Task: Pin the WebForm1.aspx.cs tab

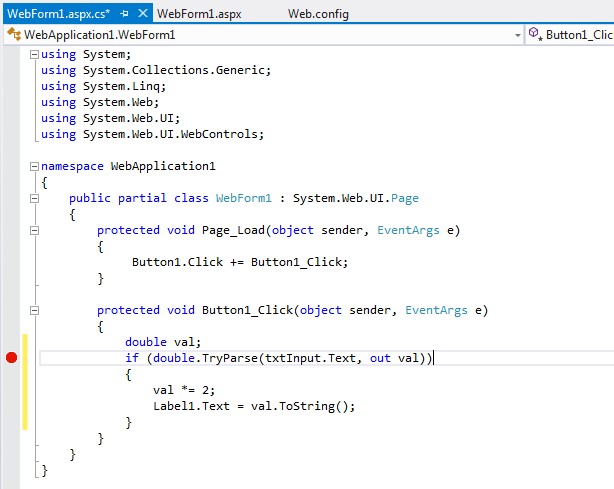Action: tap(125, 14)
